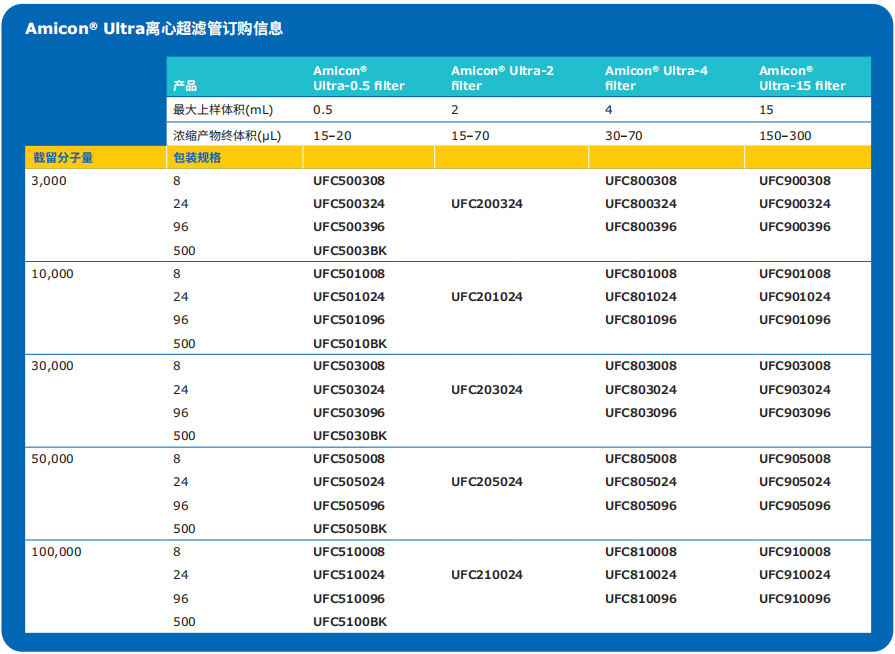Click the '30,000' molecular weight cutoff
This screenshot has height=654, width=895.
click(x=53, y=366)
